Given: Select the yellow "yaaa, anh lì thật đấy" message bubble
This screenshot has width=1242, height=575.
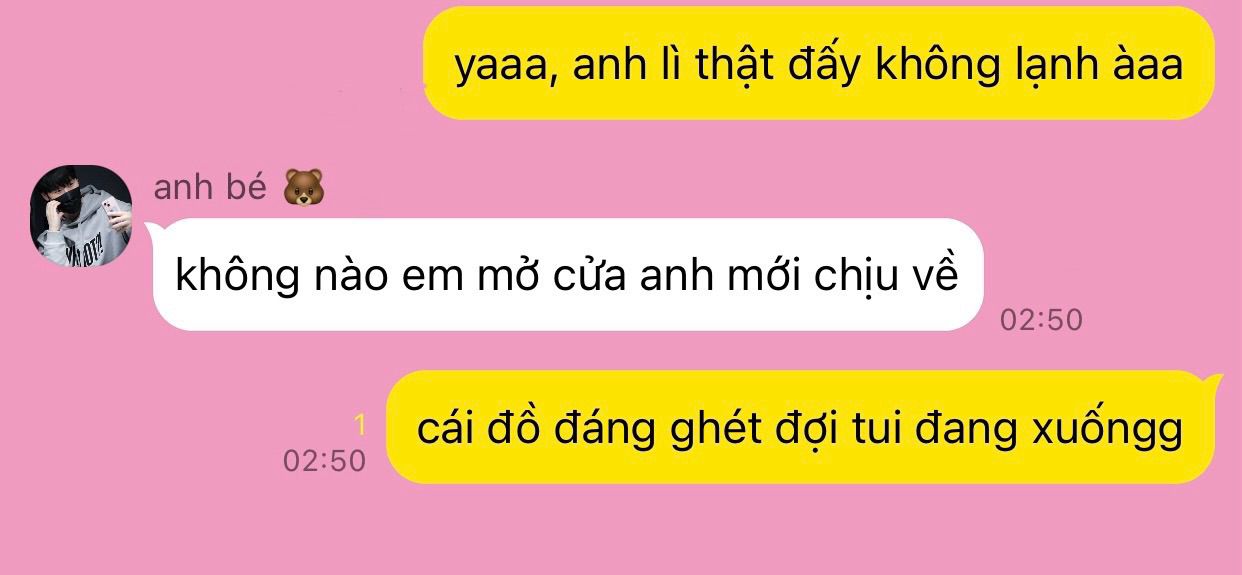Looking at the screenshot, I should [x=819, y=65].
